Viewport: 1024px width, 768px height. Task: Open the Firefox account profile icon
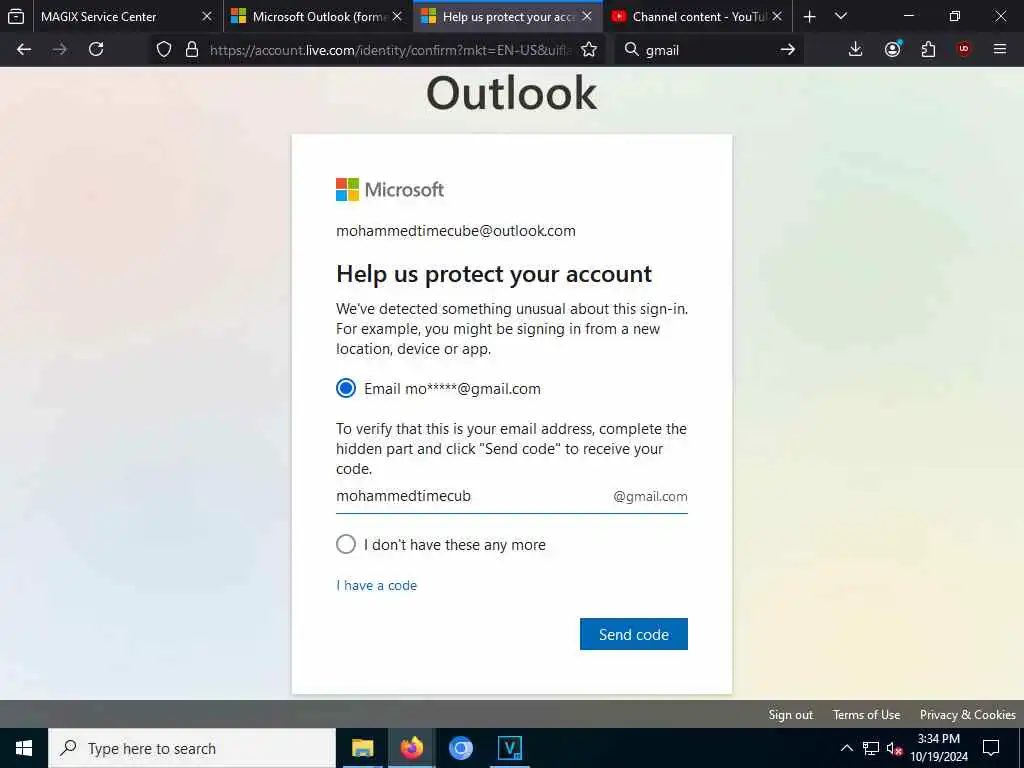892,49
